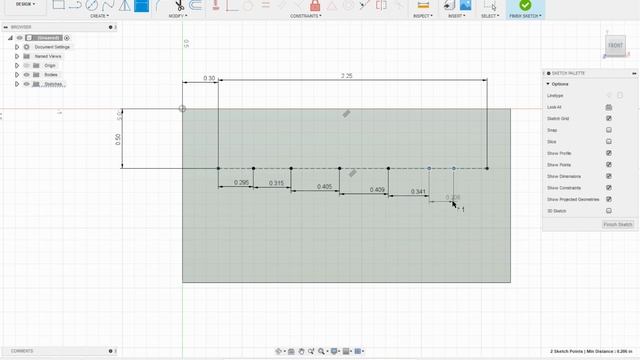Apply the Fix/Unfix lock constraint

click(315, 5)
